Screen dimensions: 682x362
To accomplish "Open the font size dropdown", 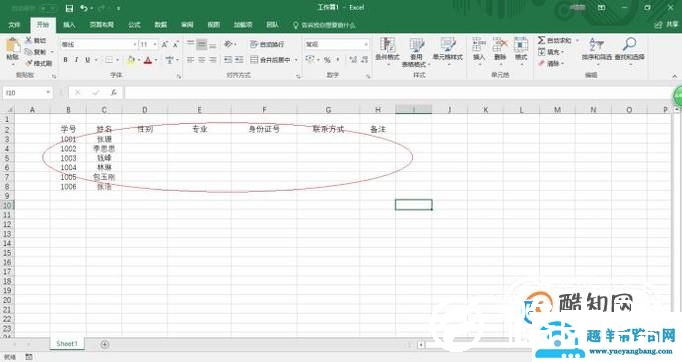I will [x=154, y=44].
